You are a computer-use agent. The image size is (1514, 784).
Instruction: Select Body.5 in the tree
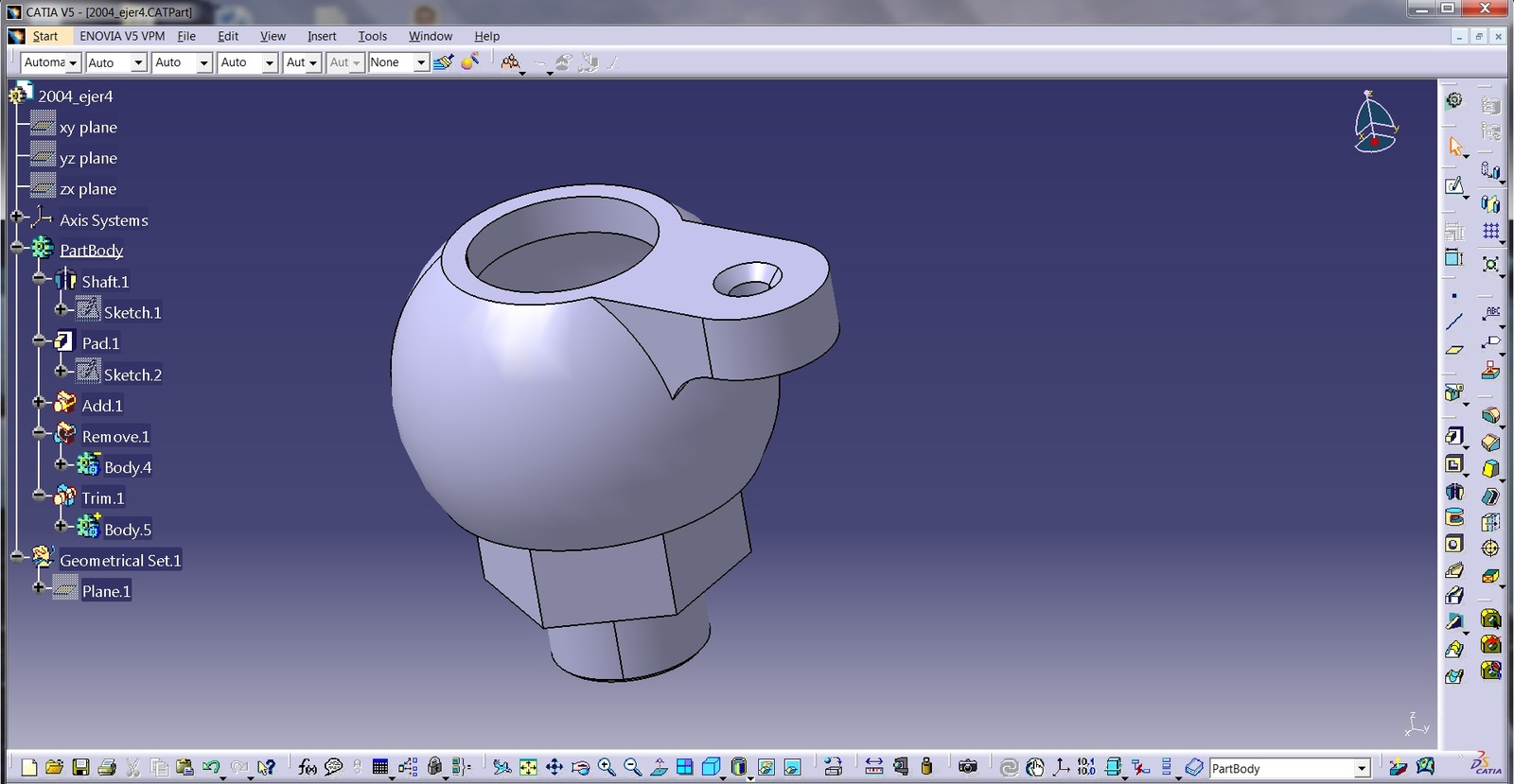click(x=128, y=530)
